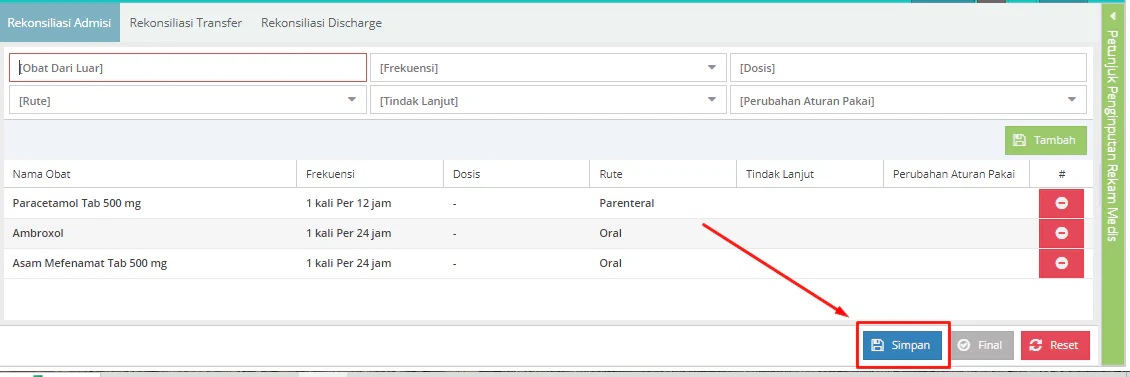Remove the Asam Mefenamat Tab 500 mg row
This screenshot has height=377, width=1130.
point(1061,263)
